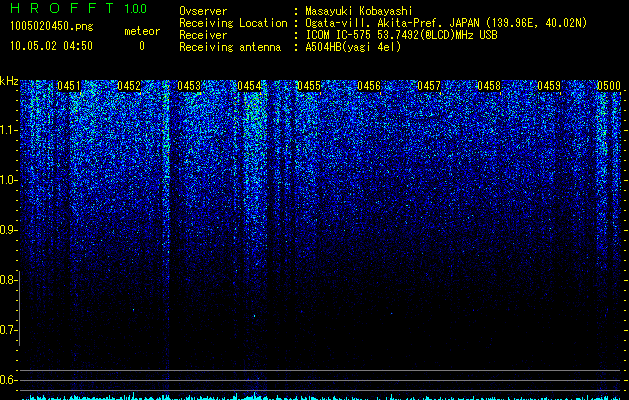This screenshot has width=629, height=400.
Task: Click the 0457 time marker
Action: [x=429, y=86]
